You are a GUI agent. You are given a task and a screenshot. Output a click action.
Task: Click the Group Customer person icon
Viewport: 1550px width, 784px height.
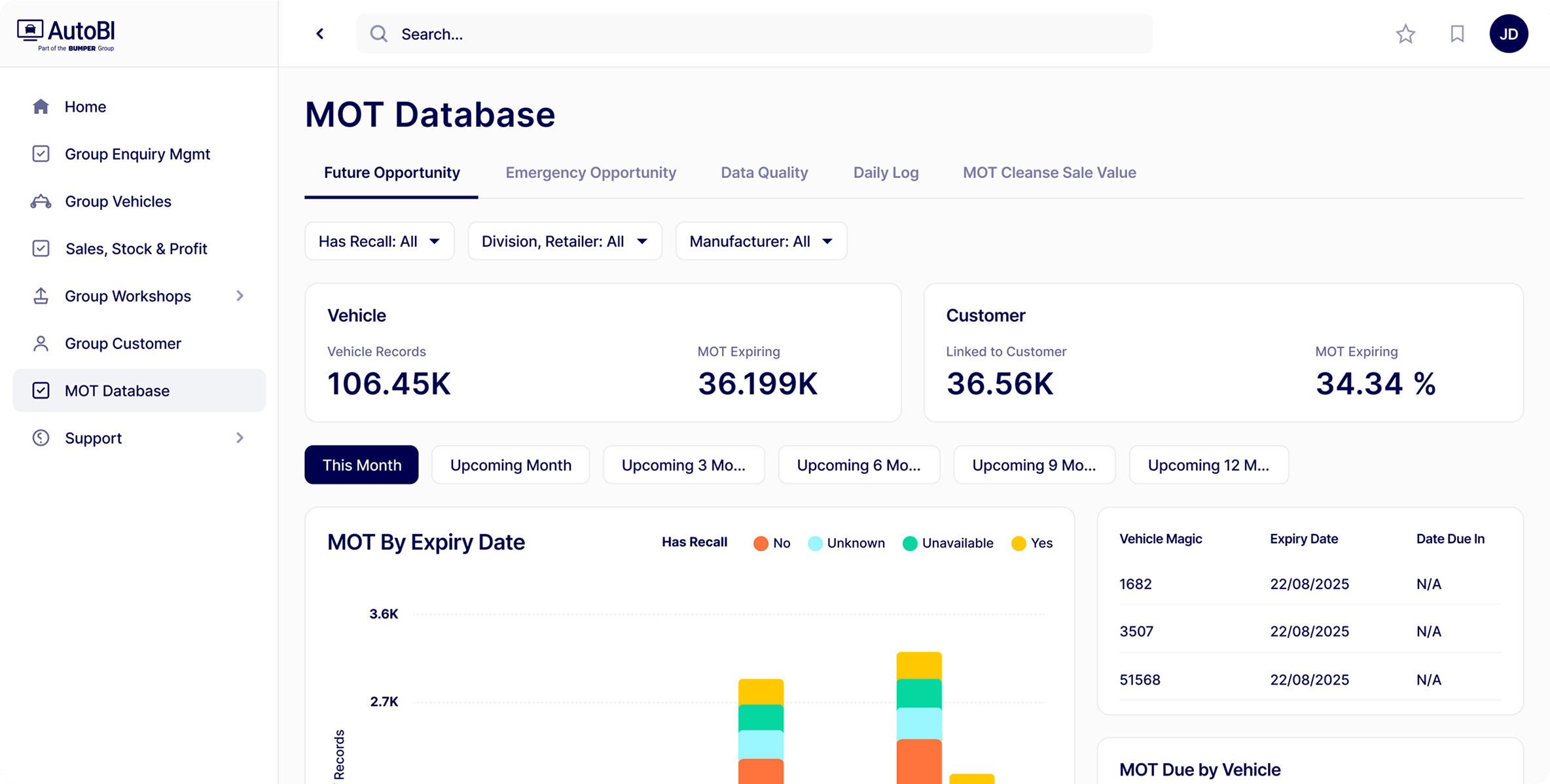(x=41, y=344)
